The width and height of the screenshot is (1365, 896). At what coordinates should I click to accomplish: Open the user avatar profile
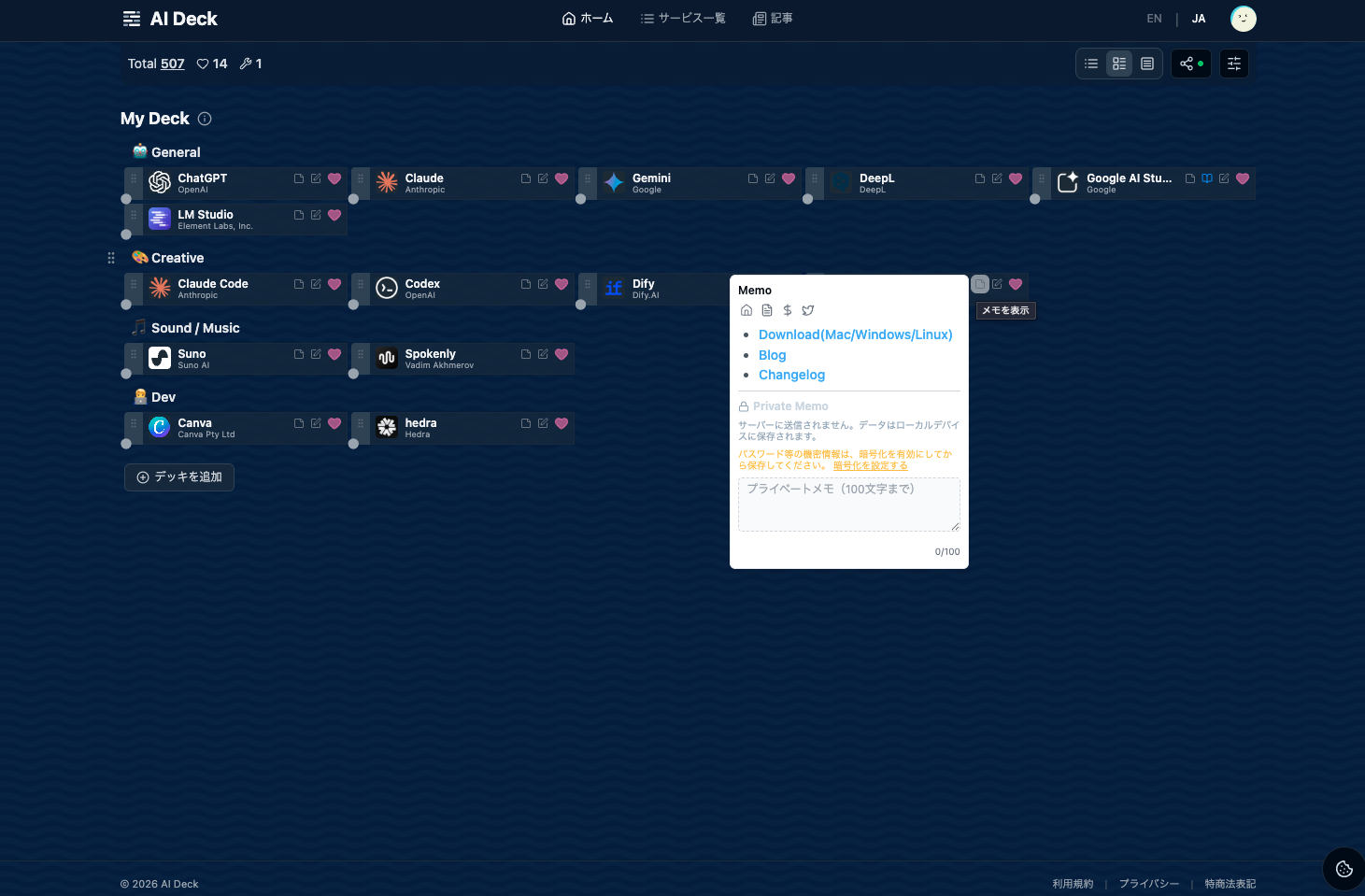tap(1244, 19)
